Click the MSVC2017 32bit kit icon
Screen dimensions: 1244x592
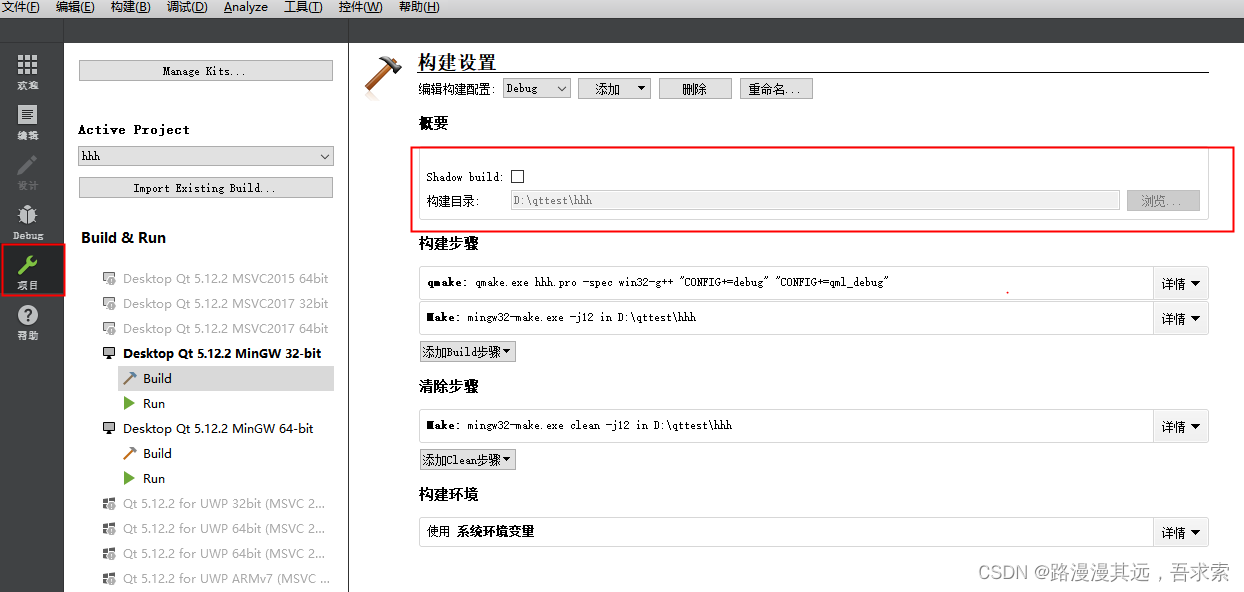tap(109, 303)
